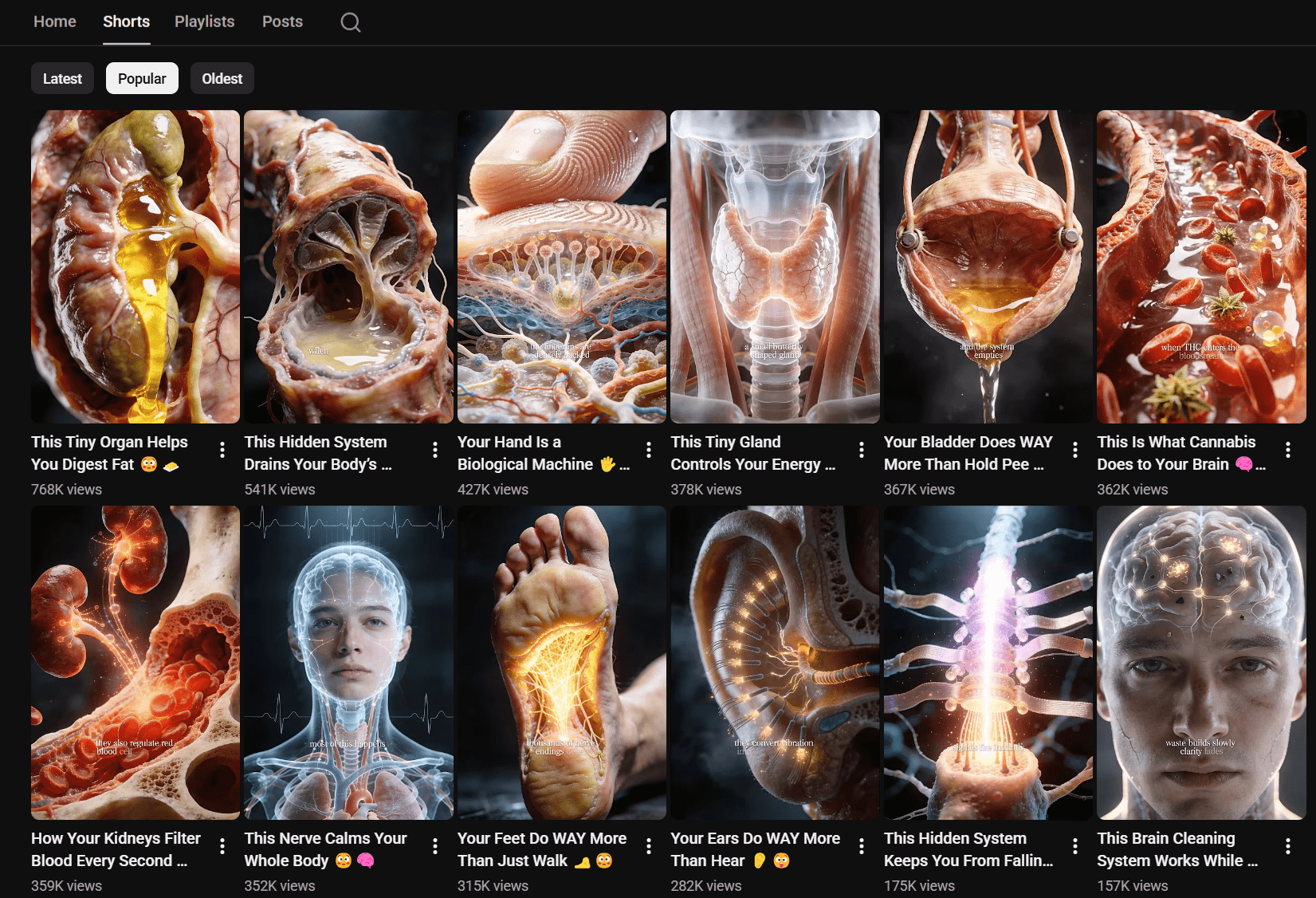Open 'Your Ears Do WAY More Than Hear' title
The width and height of the screenshot is (1316, 898).
click(x=755, y=849)
